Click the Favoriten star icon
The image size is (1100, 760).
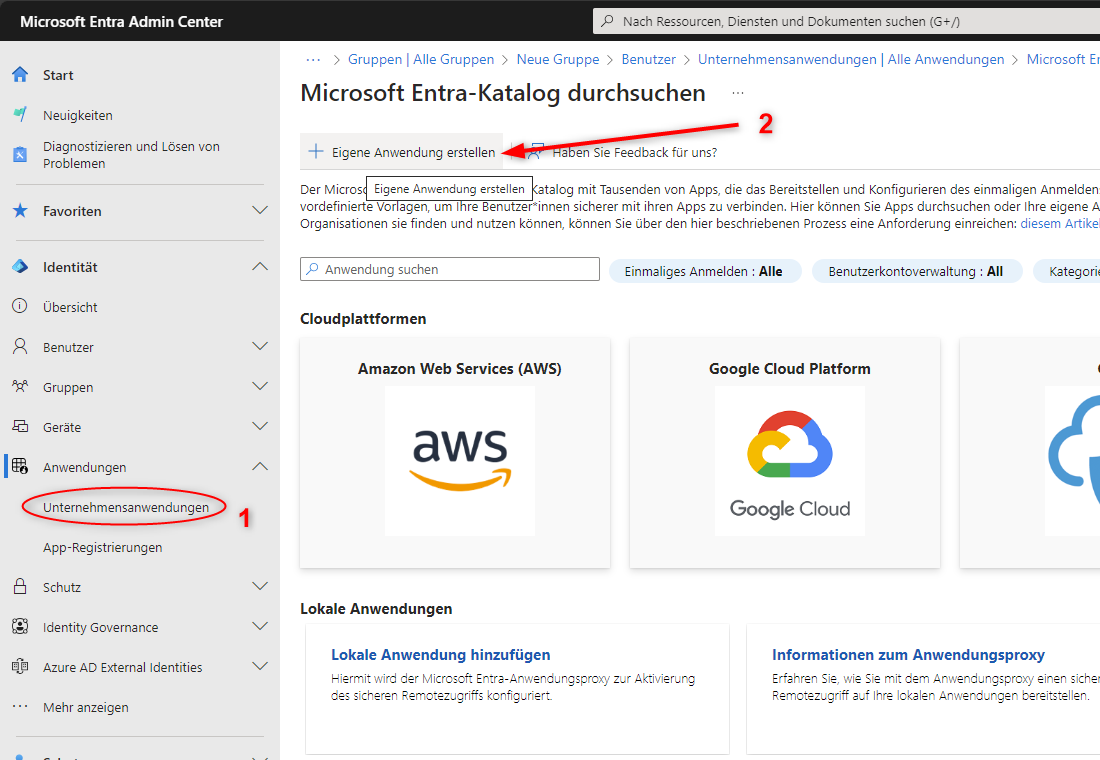[20, 211]
